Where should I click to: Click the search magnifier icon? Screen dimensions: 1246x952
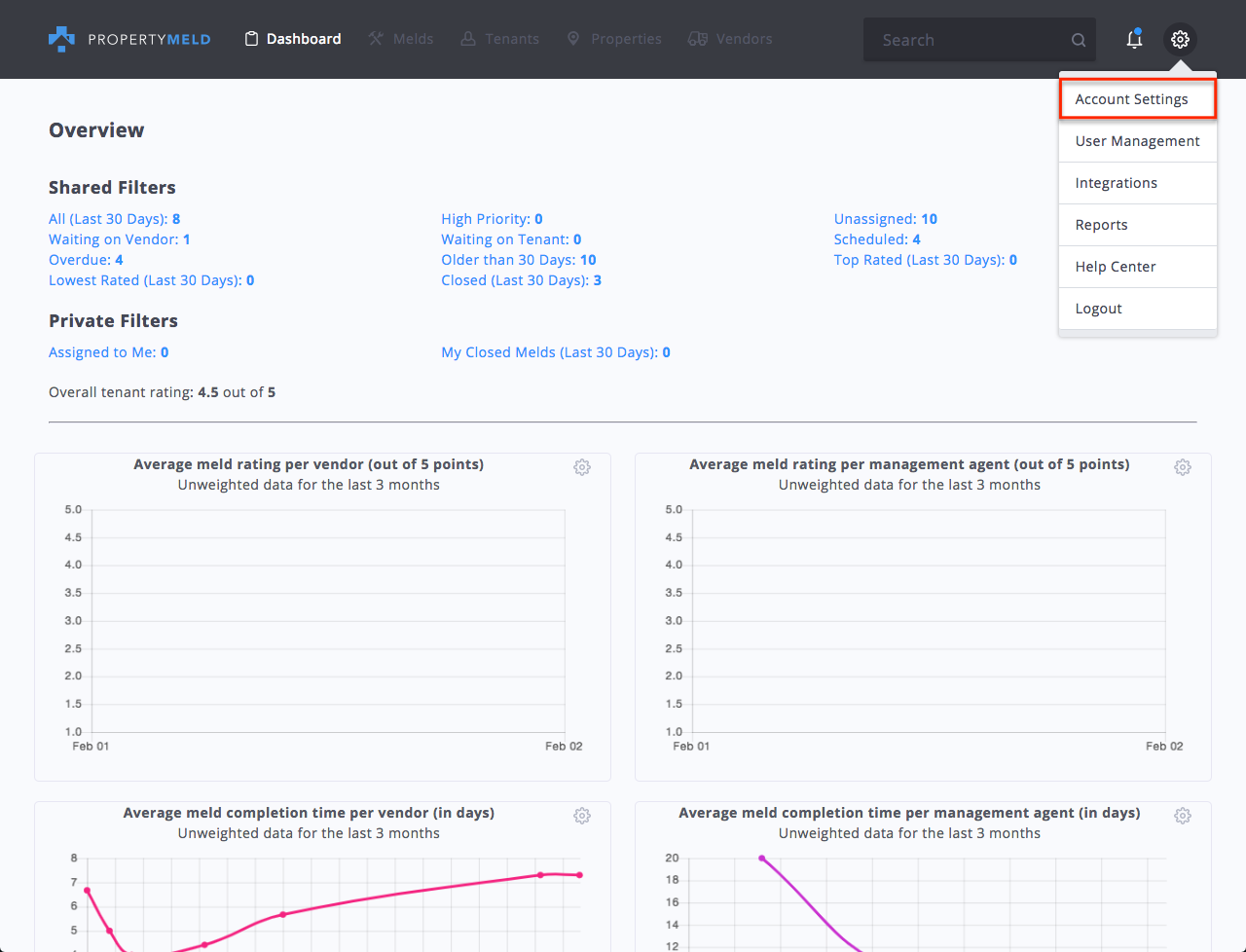point(1079,40)
